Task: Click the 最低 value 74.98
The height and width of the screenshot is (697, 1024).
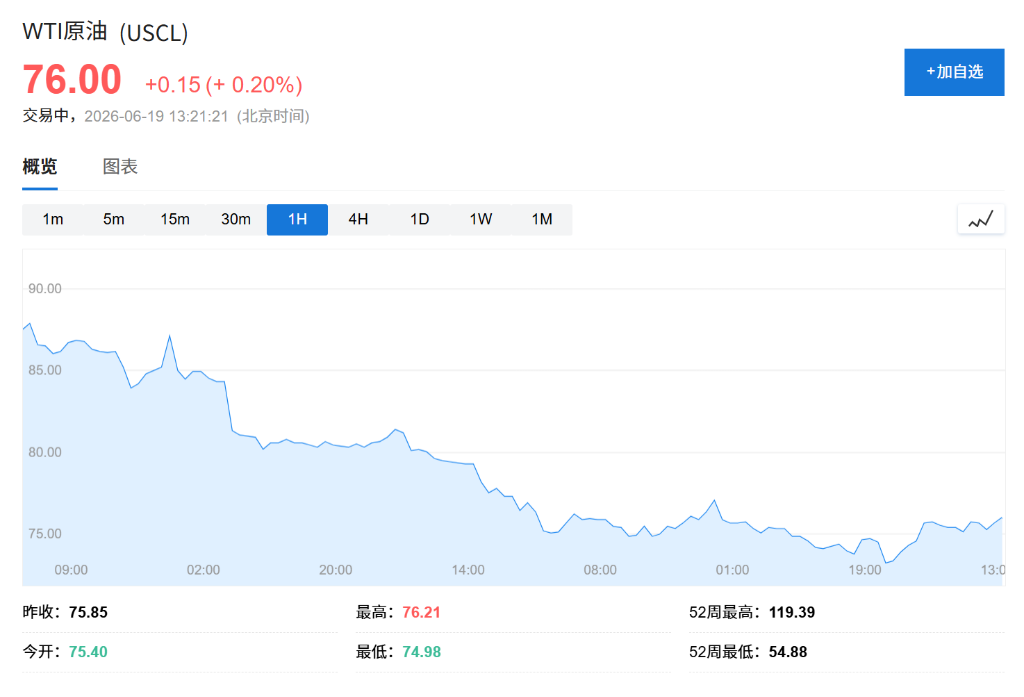Action: [x=421, y=652]
